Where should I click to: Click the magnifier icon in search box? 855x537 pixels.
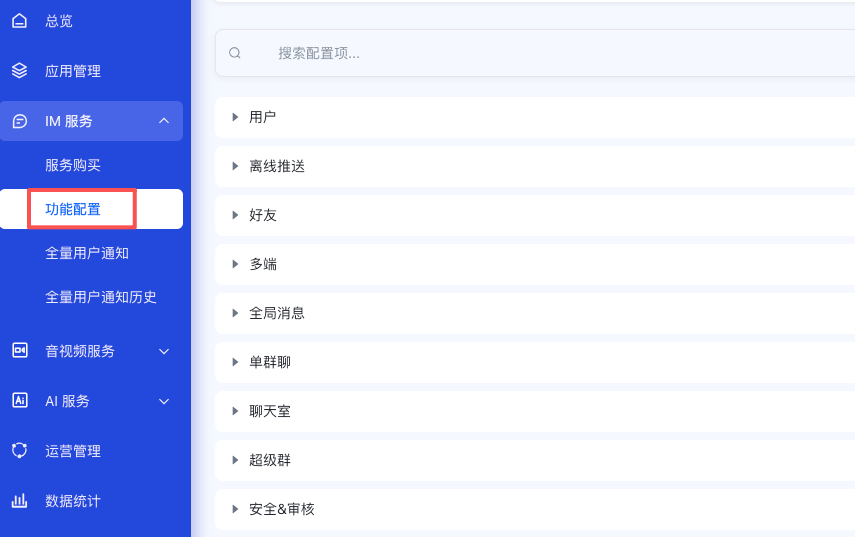pyautogui.click(x=235, y=53)
